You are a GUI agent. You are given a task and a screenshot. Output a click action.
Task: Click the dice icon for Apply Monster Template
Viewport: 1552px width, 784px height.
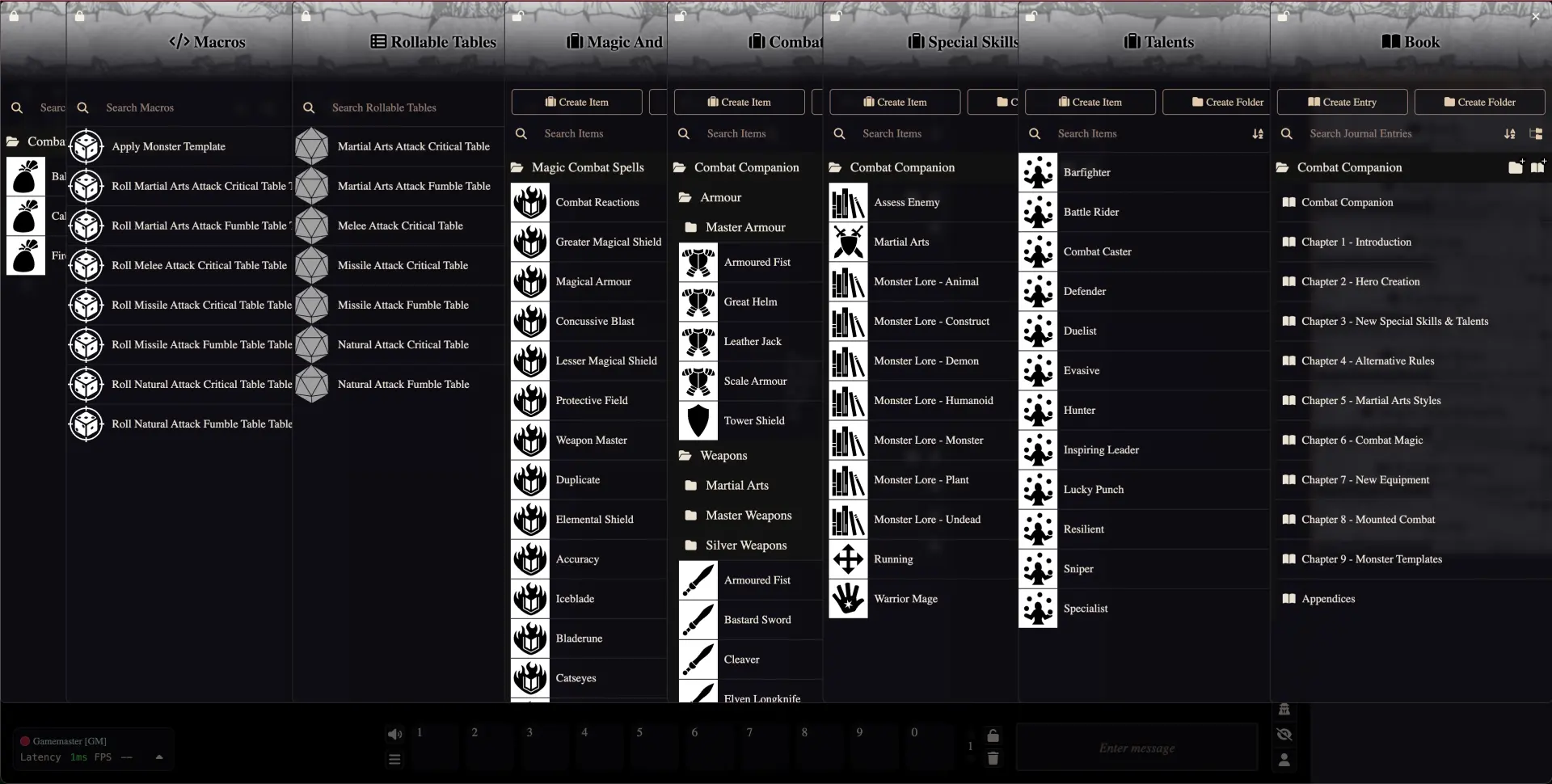(86, 147)
